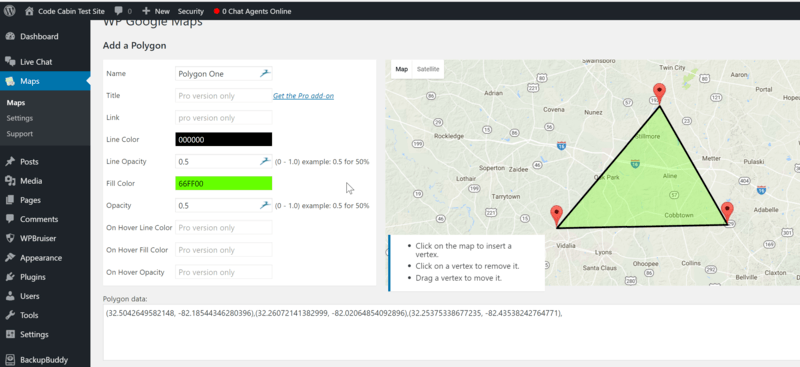Open the Settings submenu under Maps
Image resolution: width=800 pixels, height=367 pixels.
tap(19, 118)
